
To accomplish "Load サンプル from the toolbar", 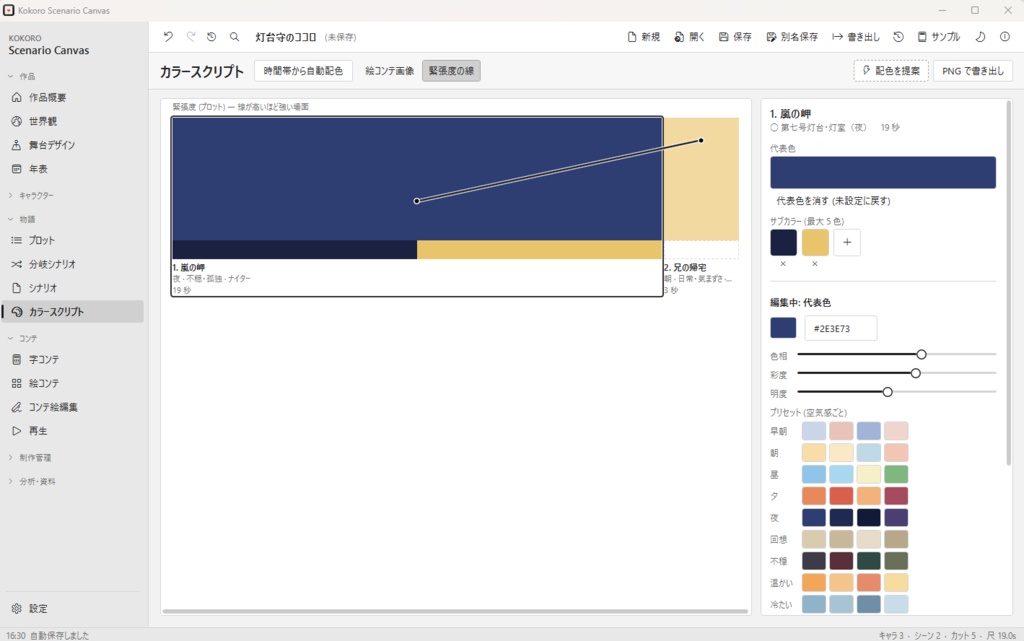I will click(x=938, y=37).
